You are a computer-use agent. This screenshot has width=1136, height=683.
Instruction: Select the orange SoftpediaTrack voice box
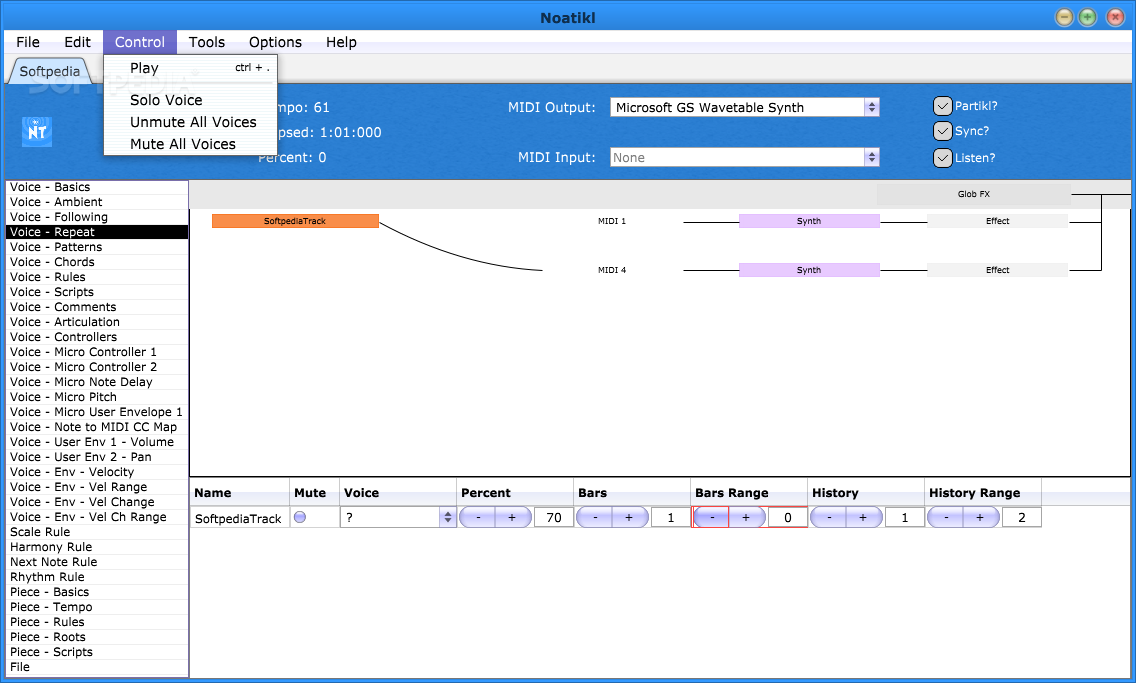coord(295,221)
